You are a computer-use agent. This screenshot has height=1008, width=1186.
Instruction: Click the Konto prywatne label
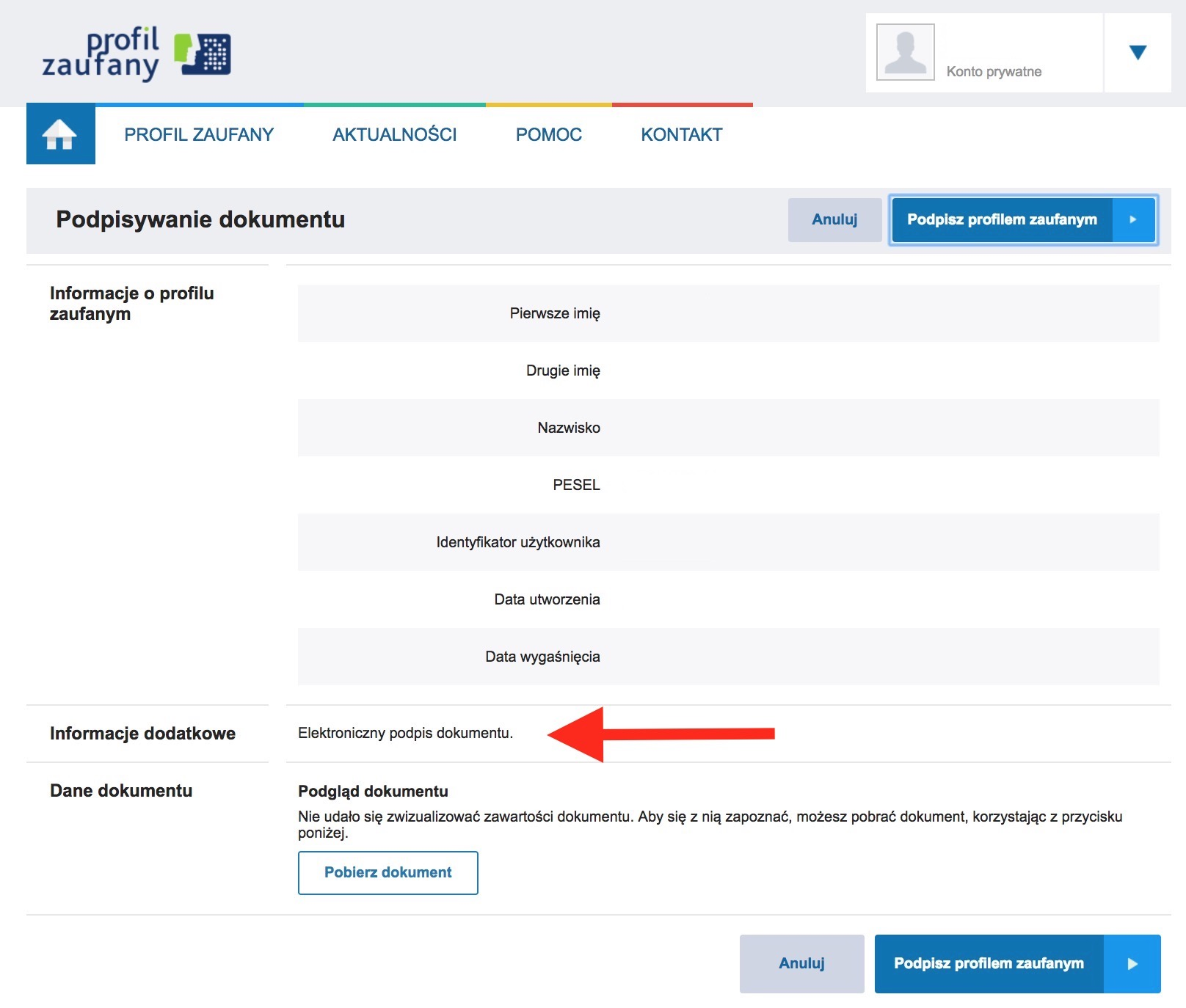(994, 71)
